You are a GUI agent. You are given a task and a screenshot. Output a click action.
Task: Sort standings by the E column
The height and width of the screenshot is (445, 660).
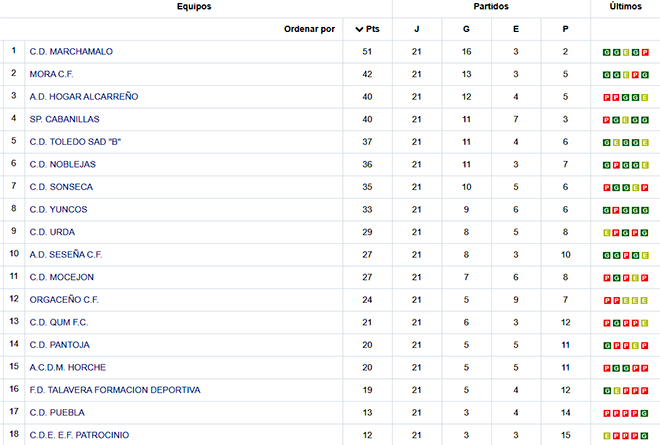pyautogui.click(x=516, y=29)
